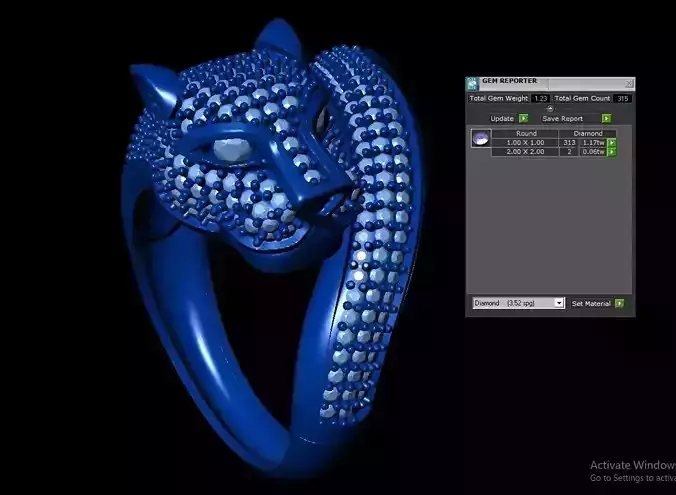Click the Total Gem Count label
This screenshot has width=676, height=495.
[582, 98]
